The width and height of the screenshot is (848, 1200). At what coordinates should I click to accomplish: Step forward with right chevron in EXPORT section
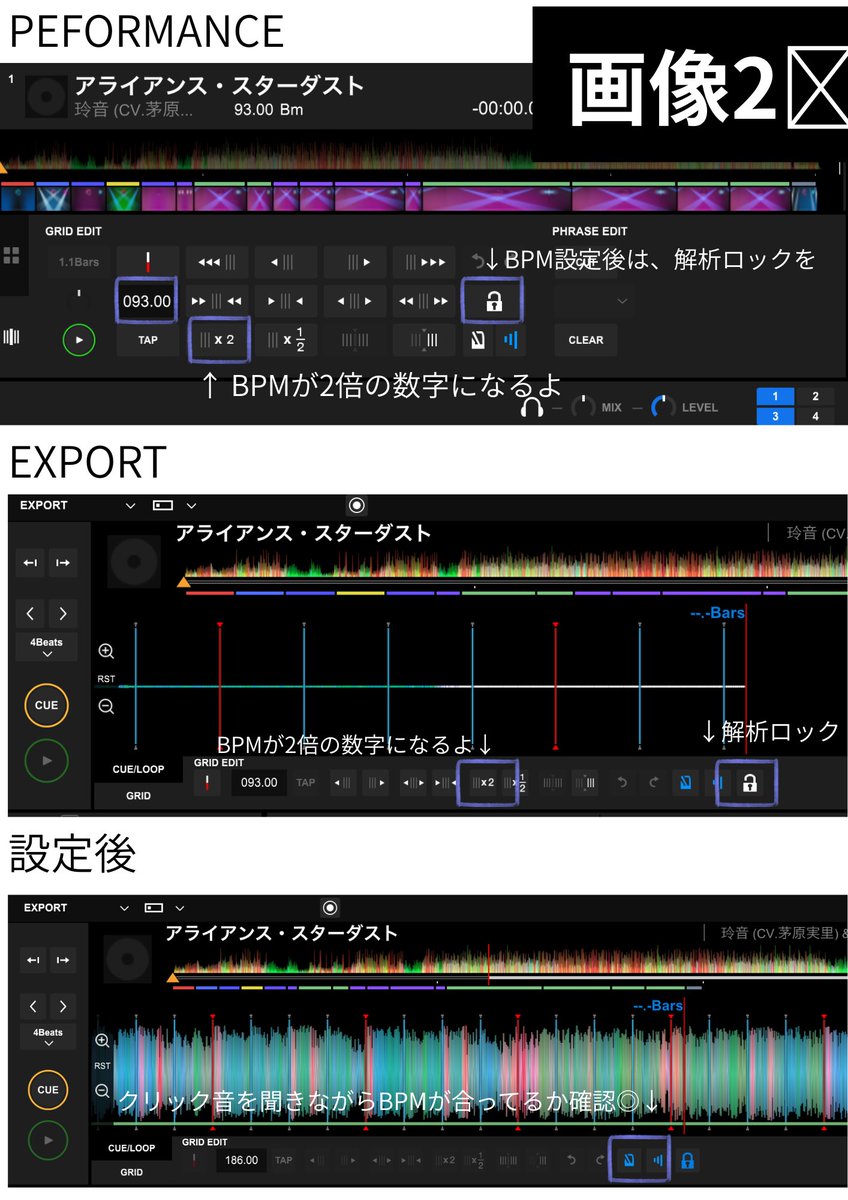63,613
